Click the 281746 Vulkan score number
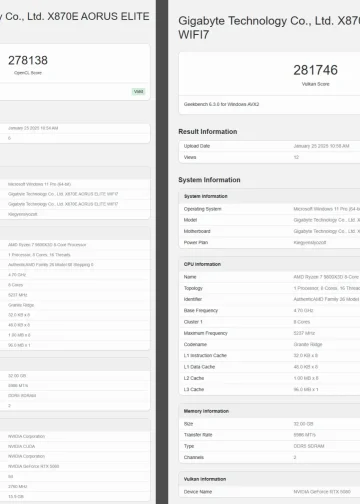Image resolution: width=360 pixels, height=504 pixels. click(x=315, y=70)
